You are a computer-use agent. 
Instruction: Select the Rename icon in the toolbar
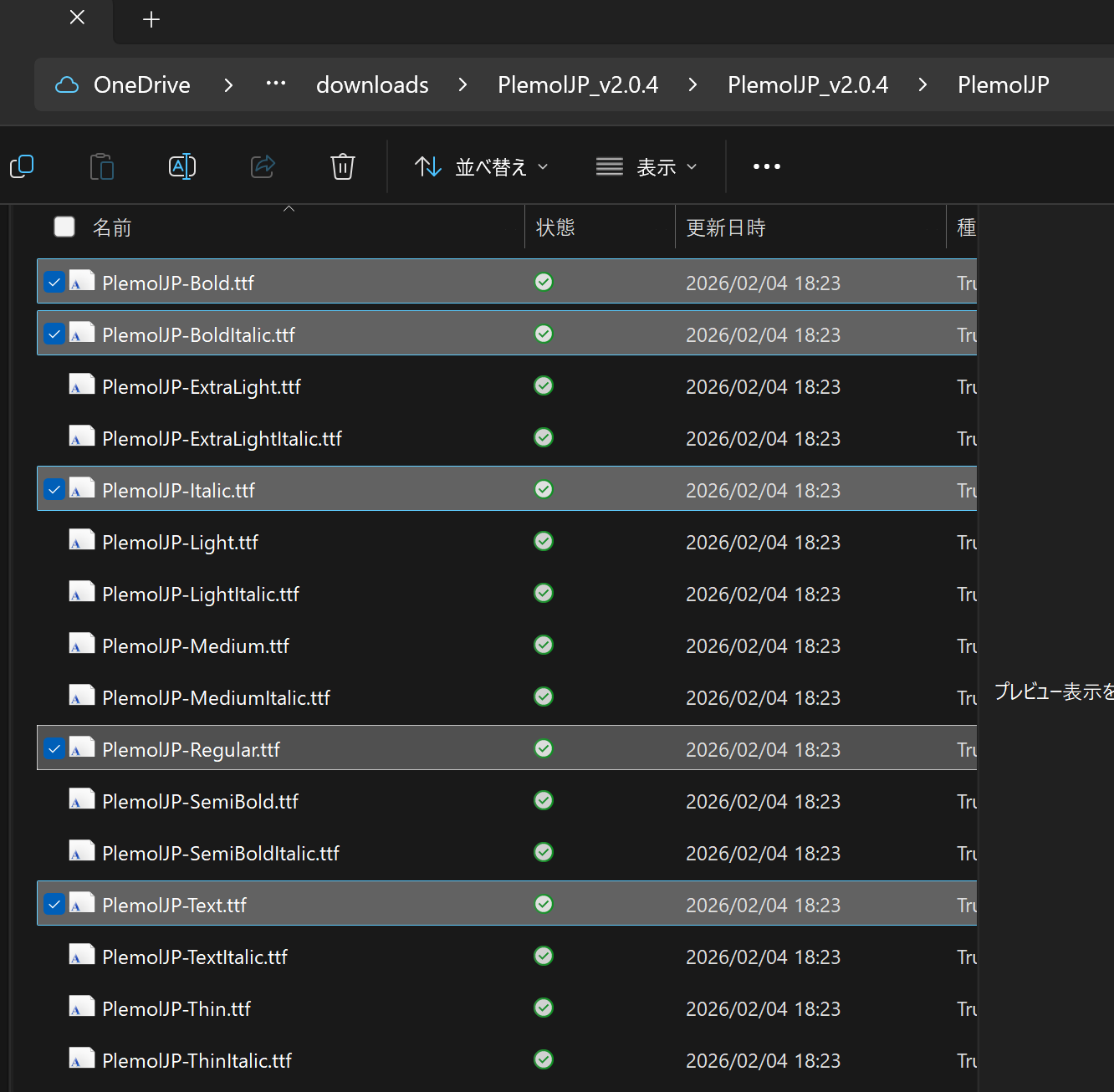[x=182, y=166]
